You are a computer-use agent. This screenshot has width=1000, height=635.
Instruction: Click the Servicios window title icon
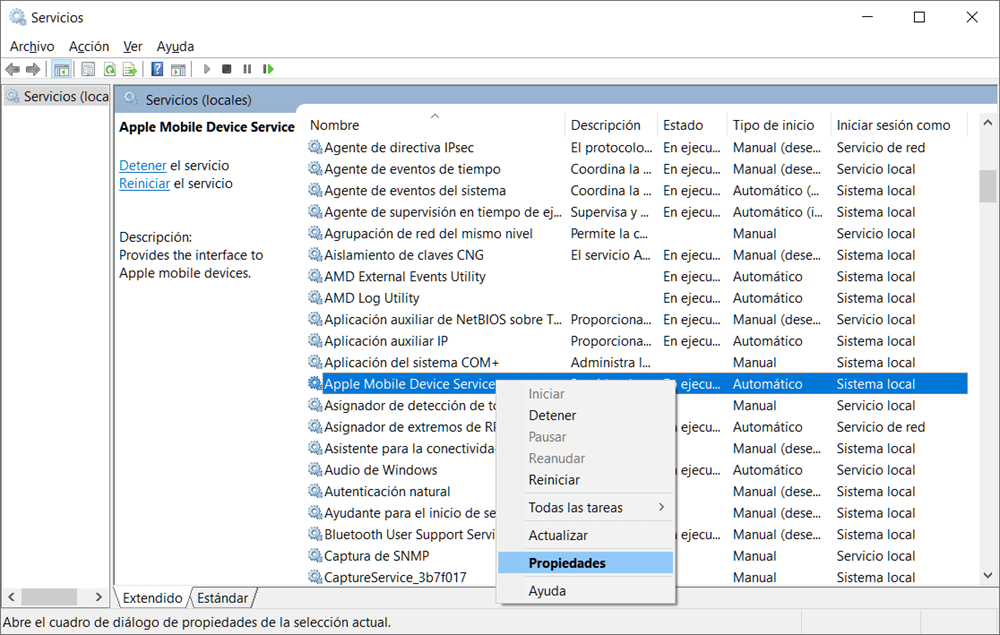17,17
